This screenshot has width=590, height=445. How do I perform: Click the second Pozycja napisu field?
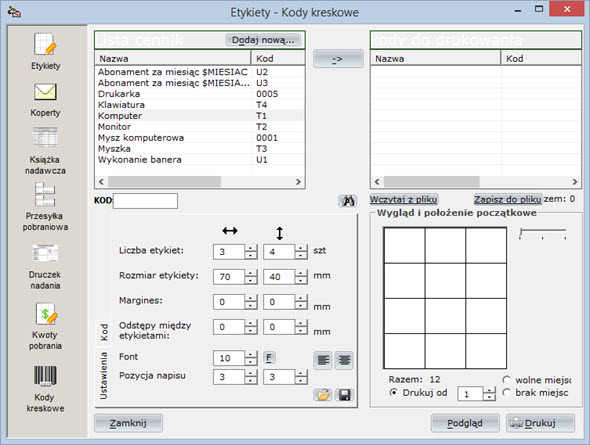pos(279,377)
